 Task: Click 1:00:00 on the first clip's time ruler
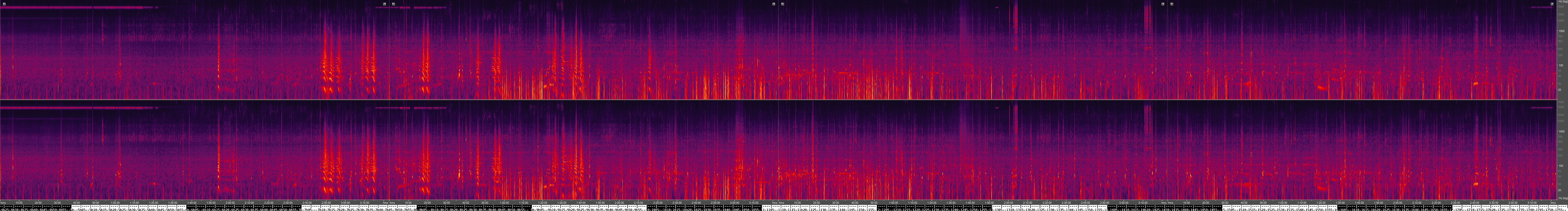[115, 203]
